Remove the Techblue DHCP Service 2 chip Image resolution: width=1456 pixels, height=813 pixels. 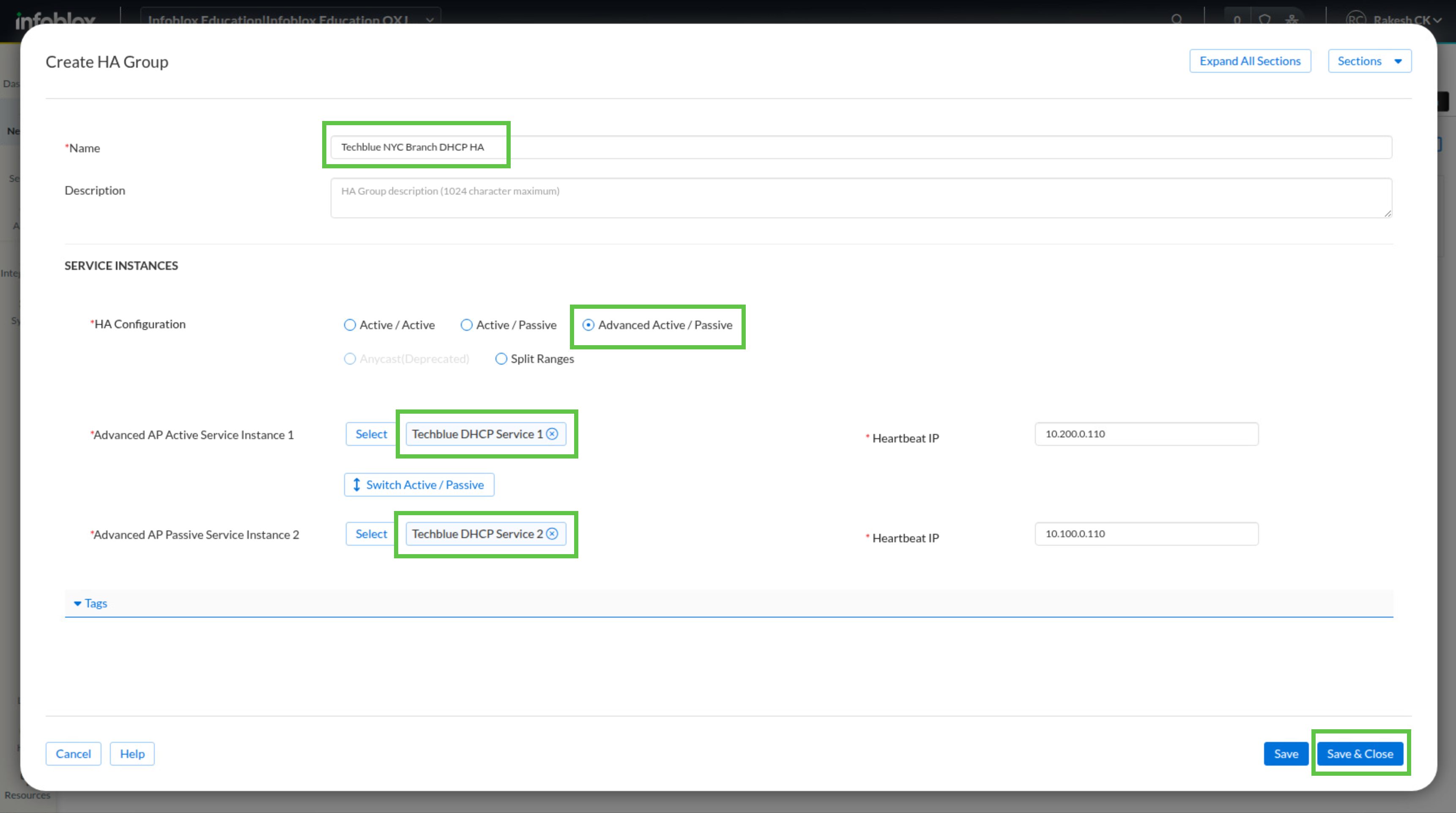tap(552, 534)
